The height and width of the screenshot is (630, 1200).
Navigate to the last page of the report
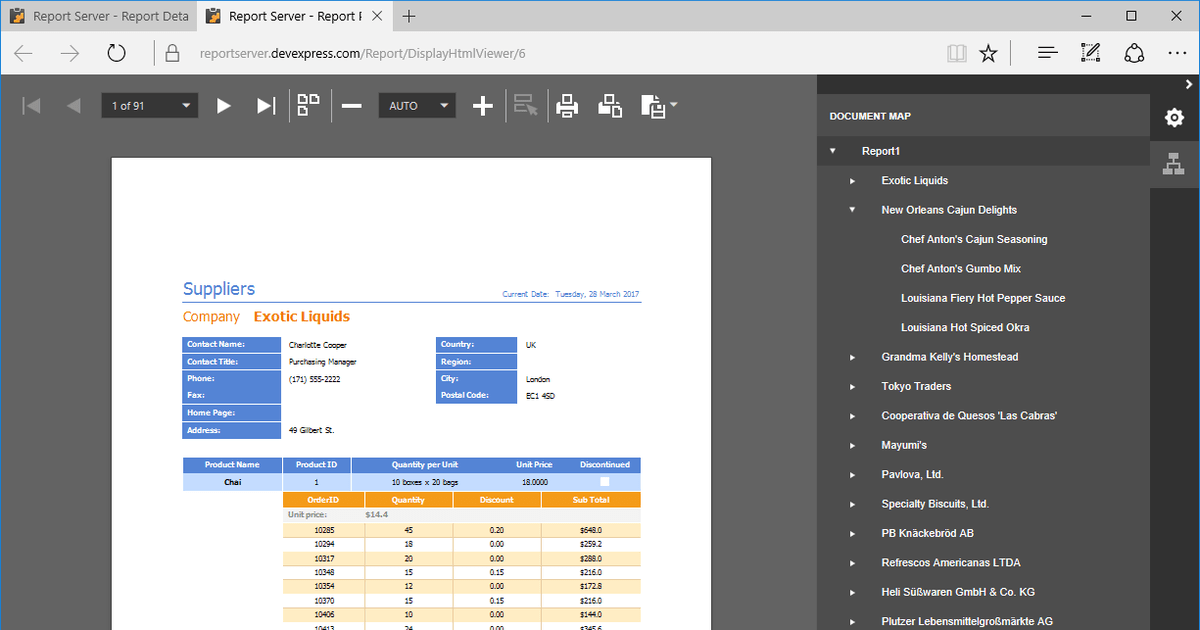click(x=265, y=105)
